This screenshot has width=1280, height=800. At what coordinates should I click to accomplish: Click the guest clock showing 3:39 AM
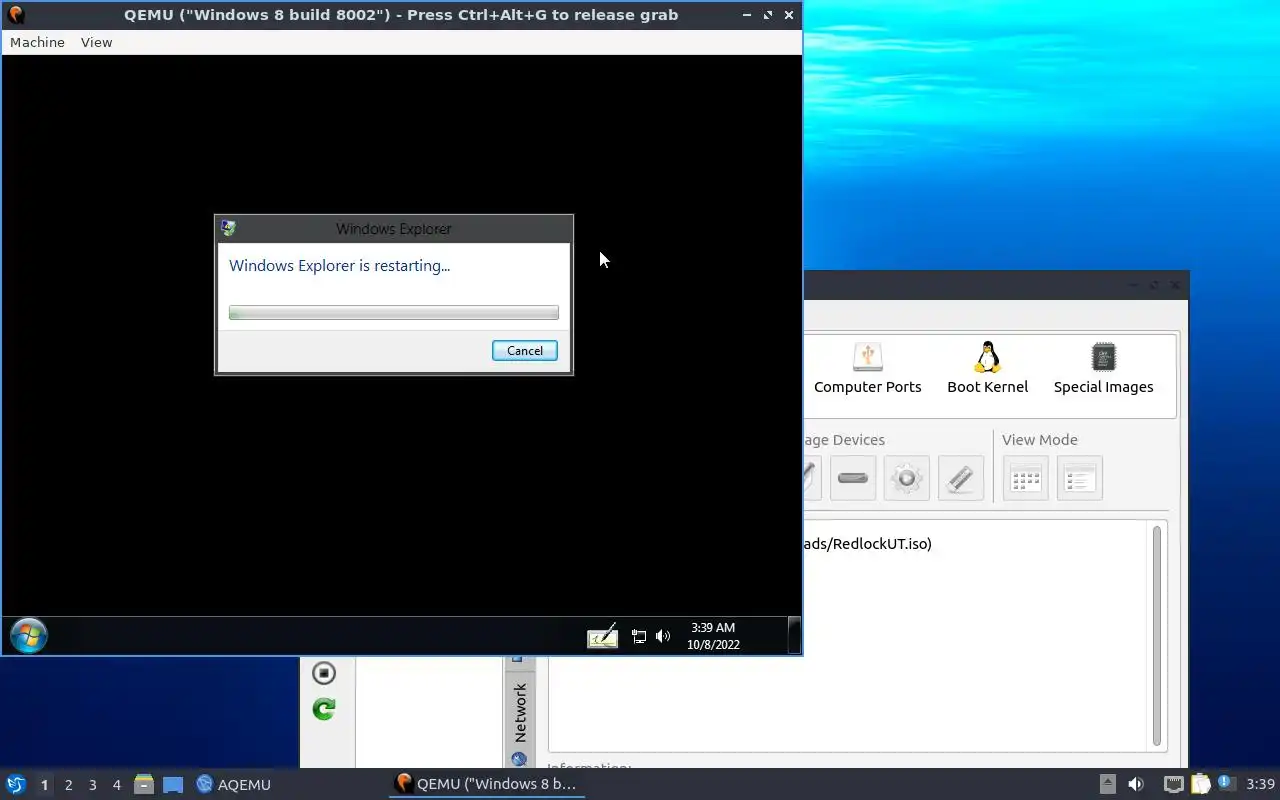(713, 636)
